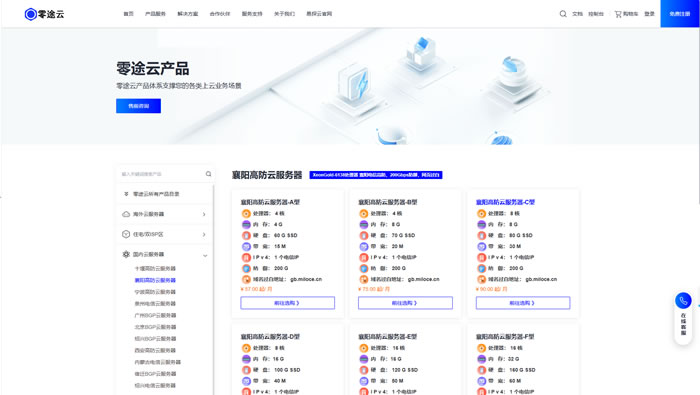The width and height of the screenshot is (700, 395).
Task: Click the gear icon beside 国内云服务器
Action: (x=126, y=254)
